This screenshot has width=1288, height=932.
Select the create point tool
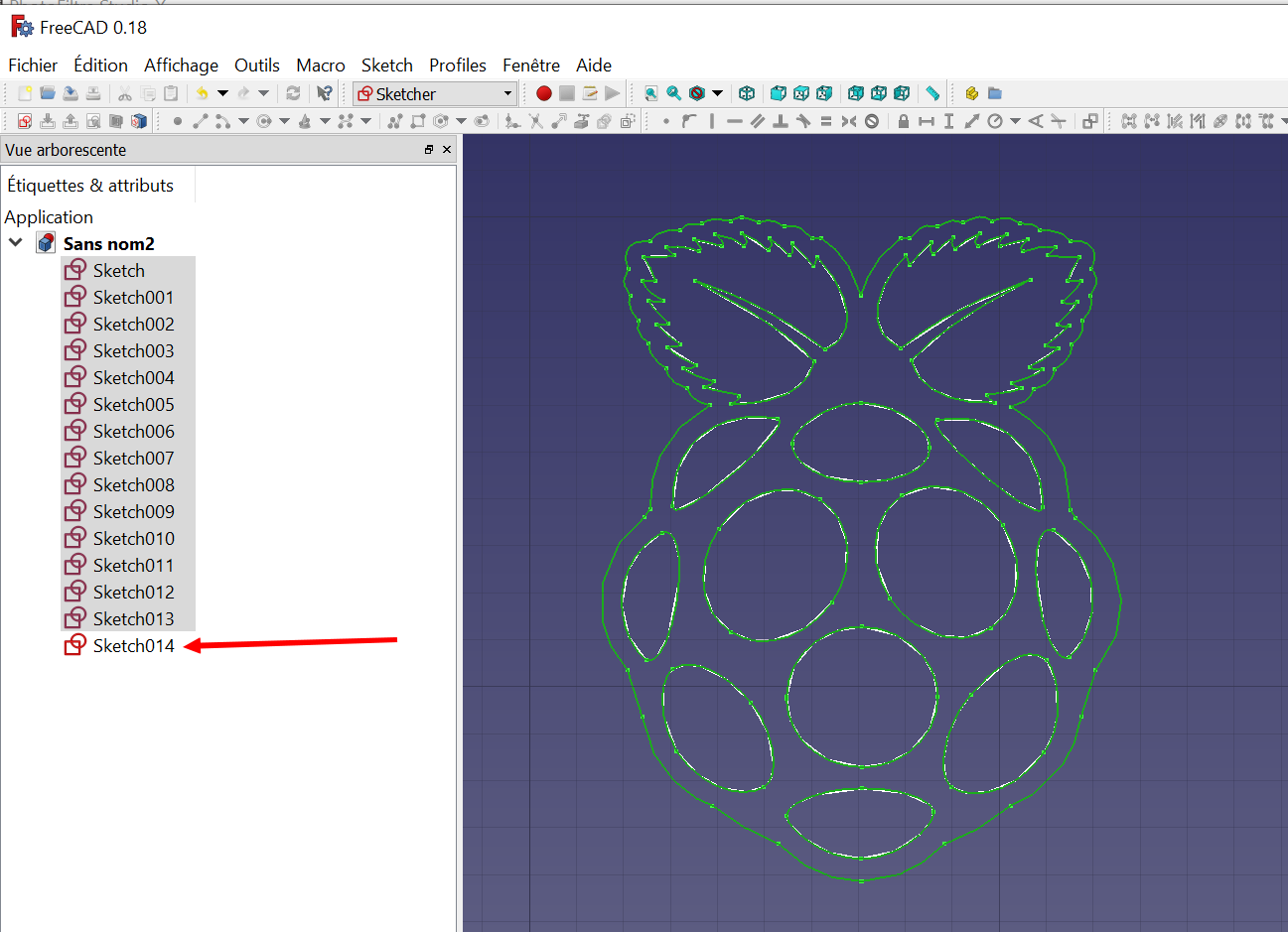point(177,121)
